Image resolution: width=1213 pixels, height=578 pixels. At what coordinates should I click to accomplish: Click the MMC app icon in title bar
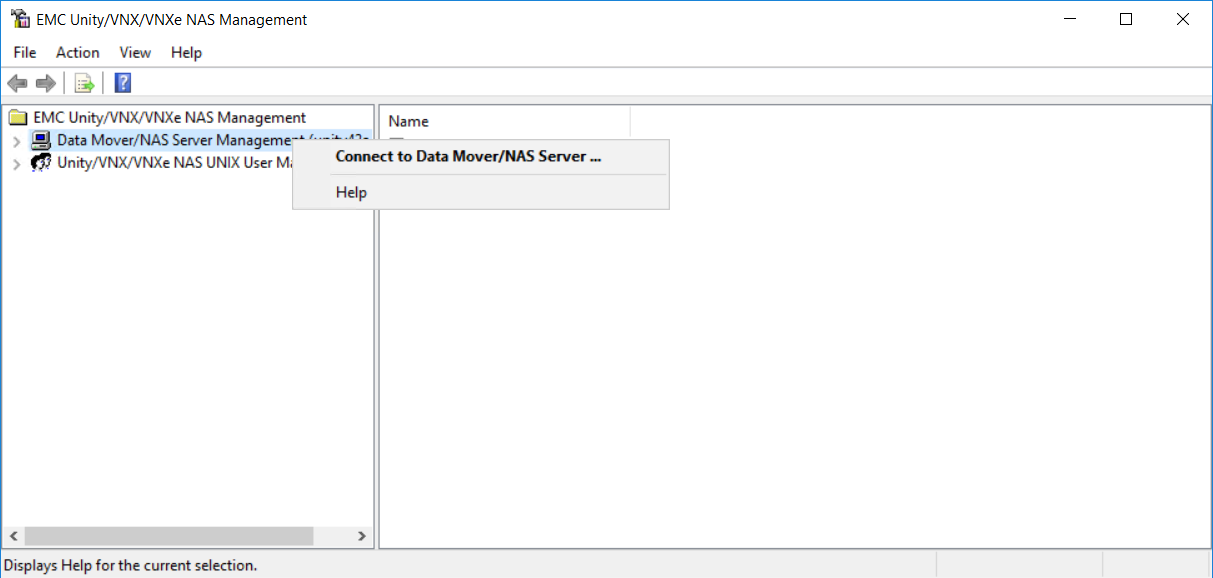pyautogui.click(x=19, y=19)
